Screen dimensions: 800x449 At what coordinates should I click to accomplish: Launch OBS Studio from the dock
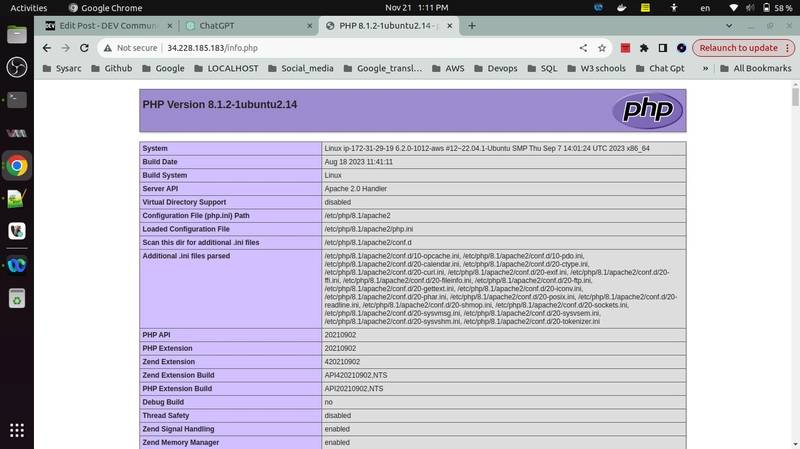[17, 67]
